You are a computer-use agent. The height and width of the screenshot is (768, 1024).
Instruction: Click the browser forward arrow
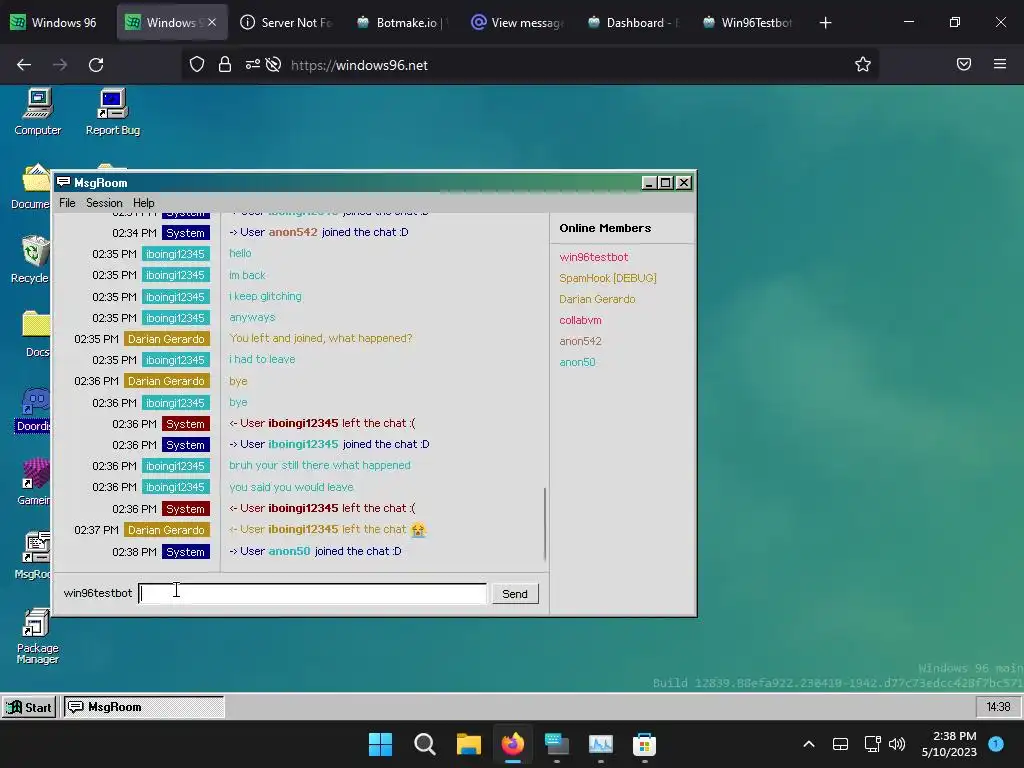pos(60,65)
